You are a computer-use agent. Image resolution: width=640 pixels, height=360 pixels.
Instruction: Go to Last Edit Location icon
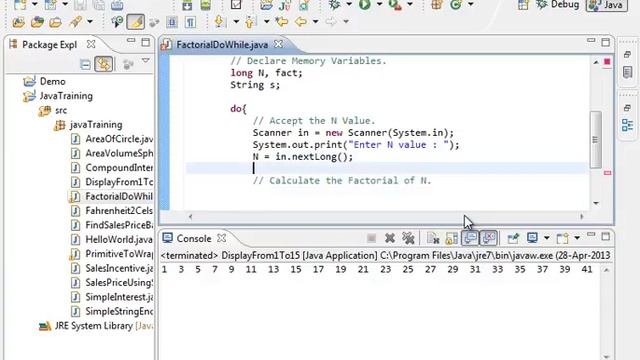click(281, 21)
